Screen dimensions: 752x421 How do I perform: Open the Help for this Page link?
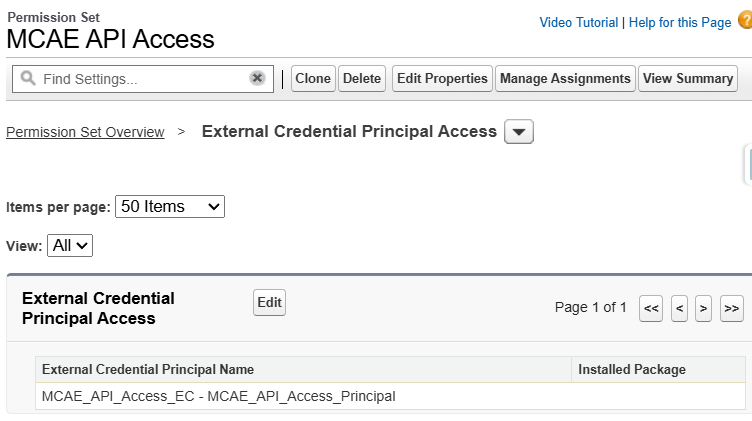coord(679,22)
